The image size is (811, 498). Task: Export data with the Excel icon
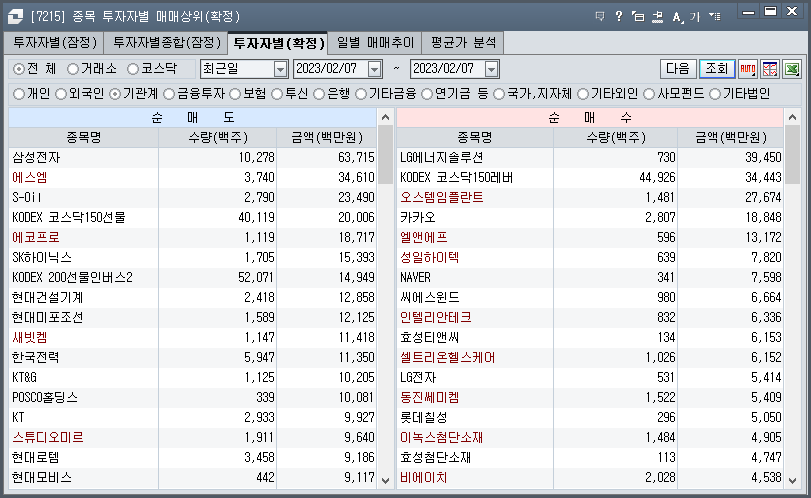point(792,69)
